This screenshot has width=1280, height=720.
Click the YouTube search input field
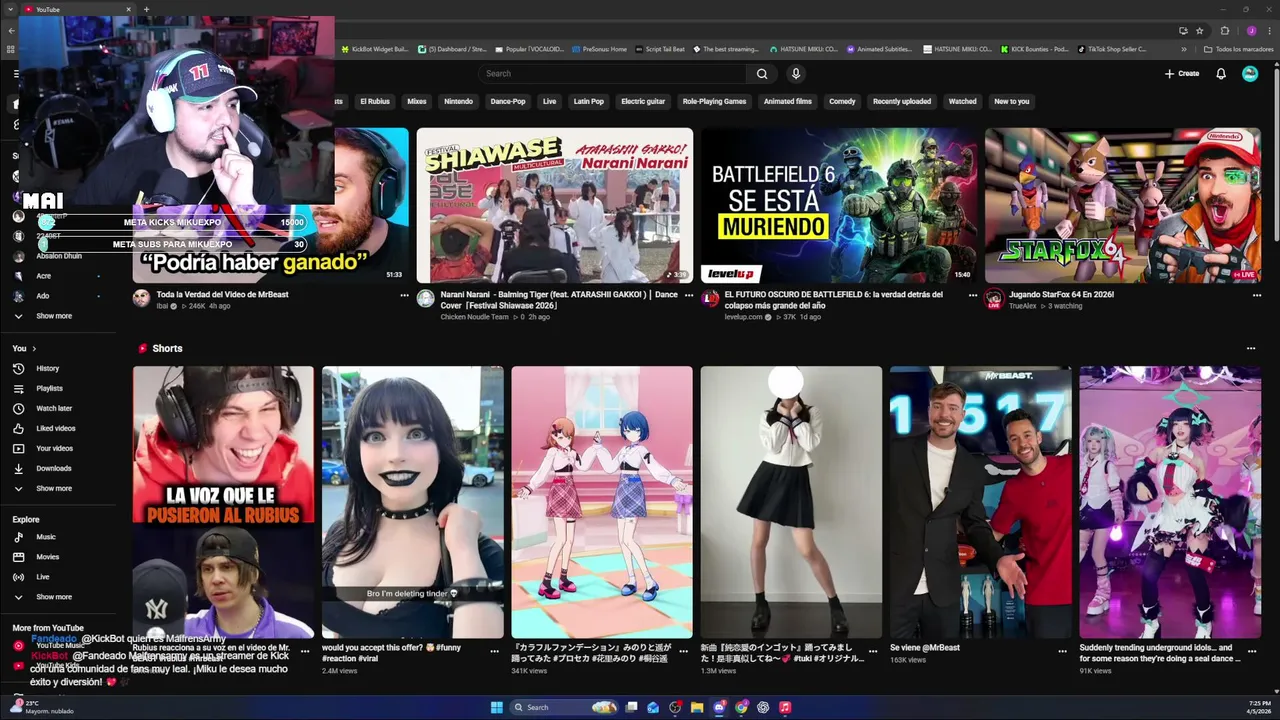click(x=612, y=73)
